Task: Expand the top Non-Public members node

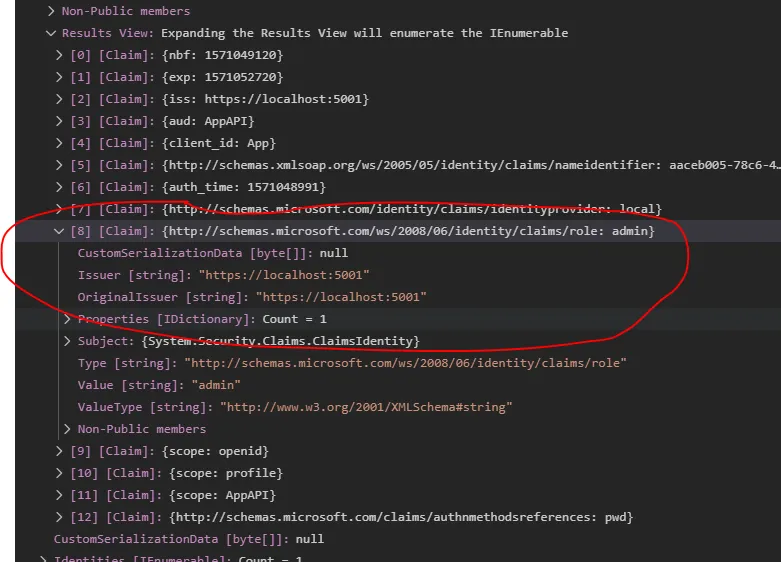Action: point(51,11)
